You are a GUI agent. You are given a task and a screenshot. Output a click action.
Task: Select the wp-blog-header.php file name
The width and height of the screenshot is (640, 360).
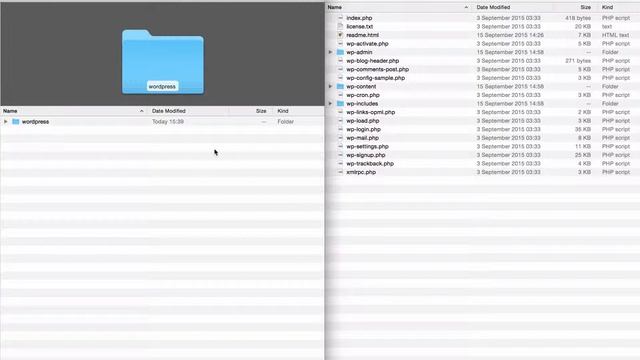tap(373, 61)
